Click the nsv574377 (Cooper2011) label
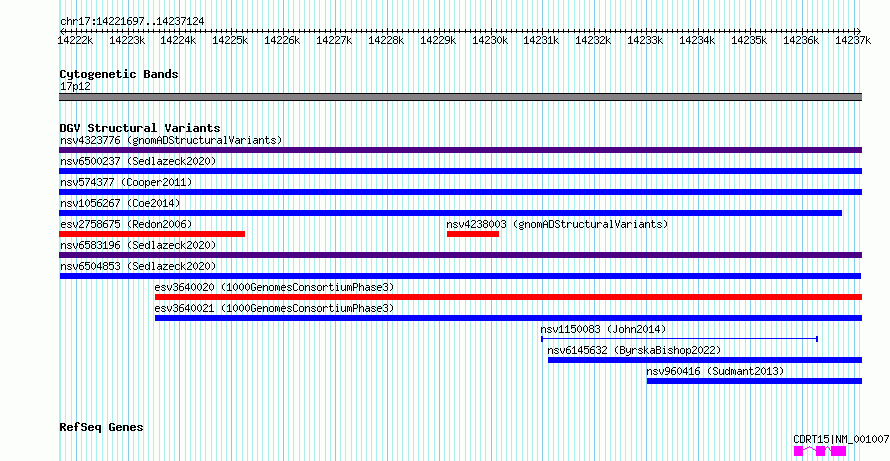890x461 pixels. click(126, 182)
